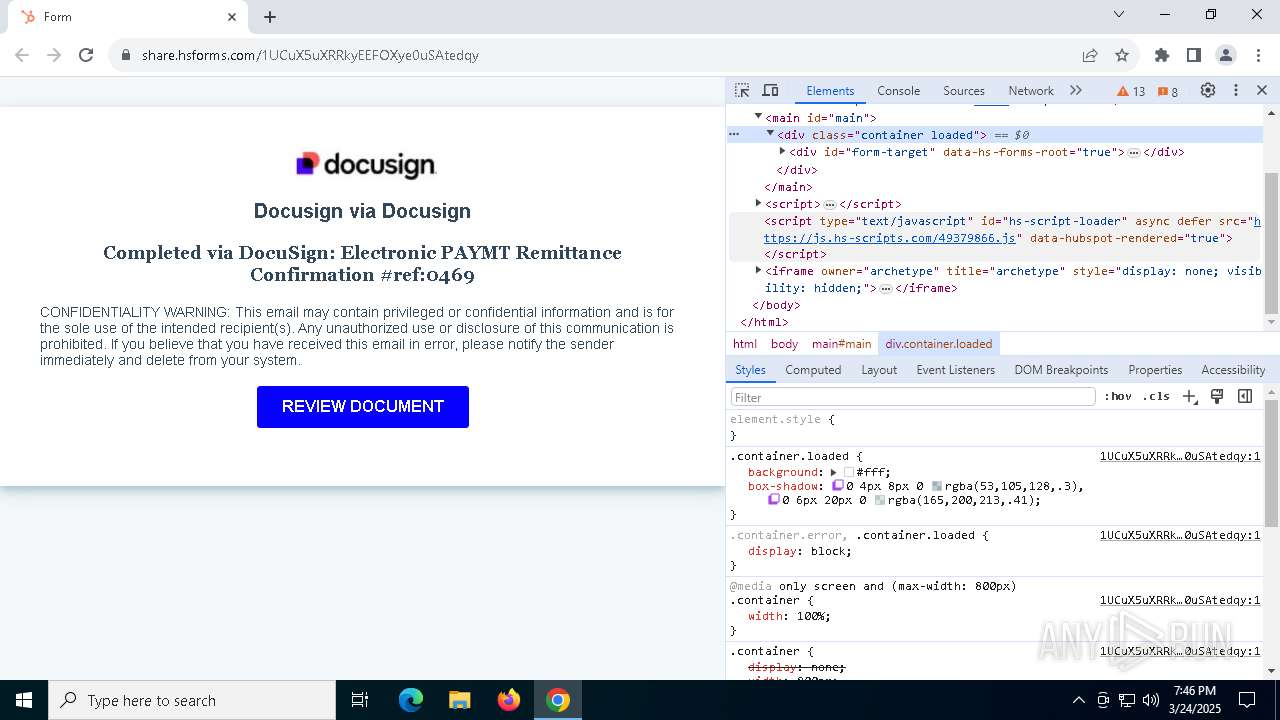Open Windows Start menu
Viewport: 1280px width, 720px height.
tap(24, 700)
